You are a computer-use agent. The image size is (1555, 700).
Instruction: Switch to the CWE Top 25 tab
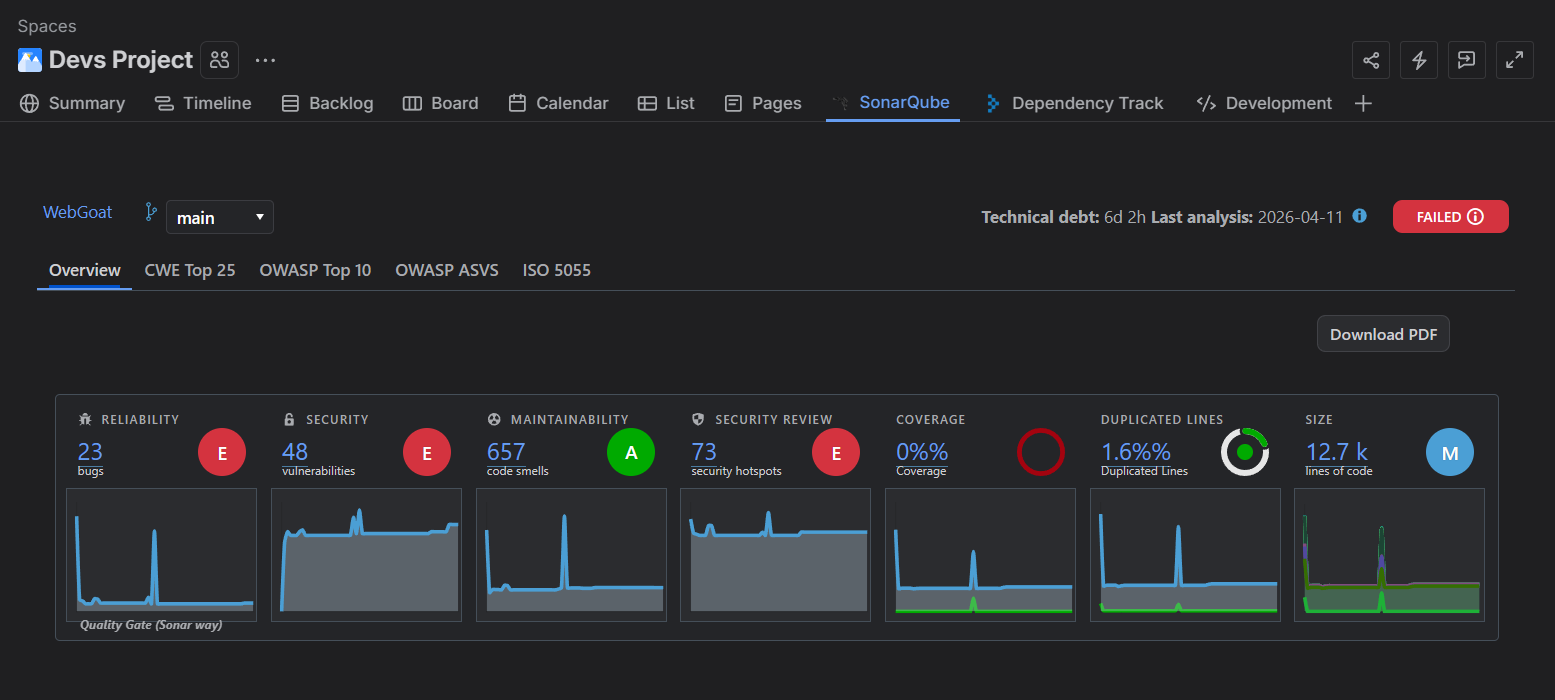click(190, 270)
